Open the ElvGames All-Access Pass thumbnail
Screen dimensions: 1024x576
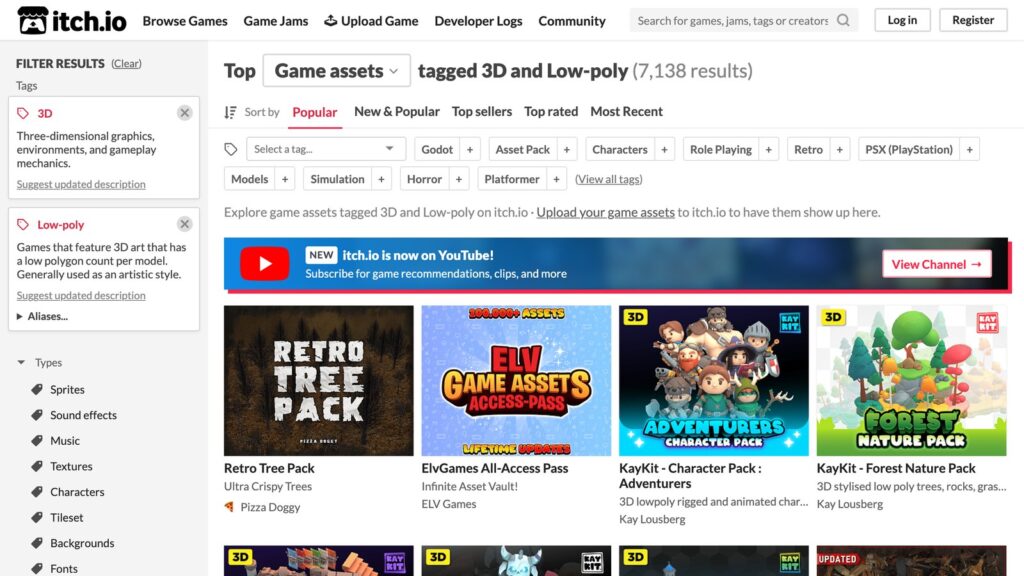click(x=516, y=381)
